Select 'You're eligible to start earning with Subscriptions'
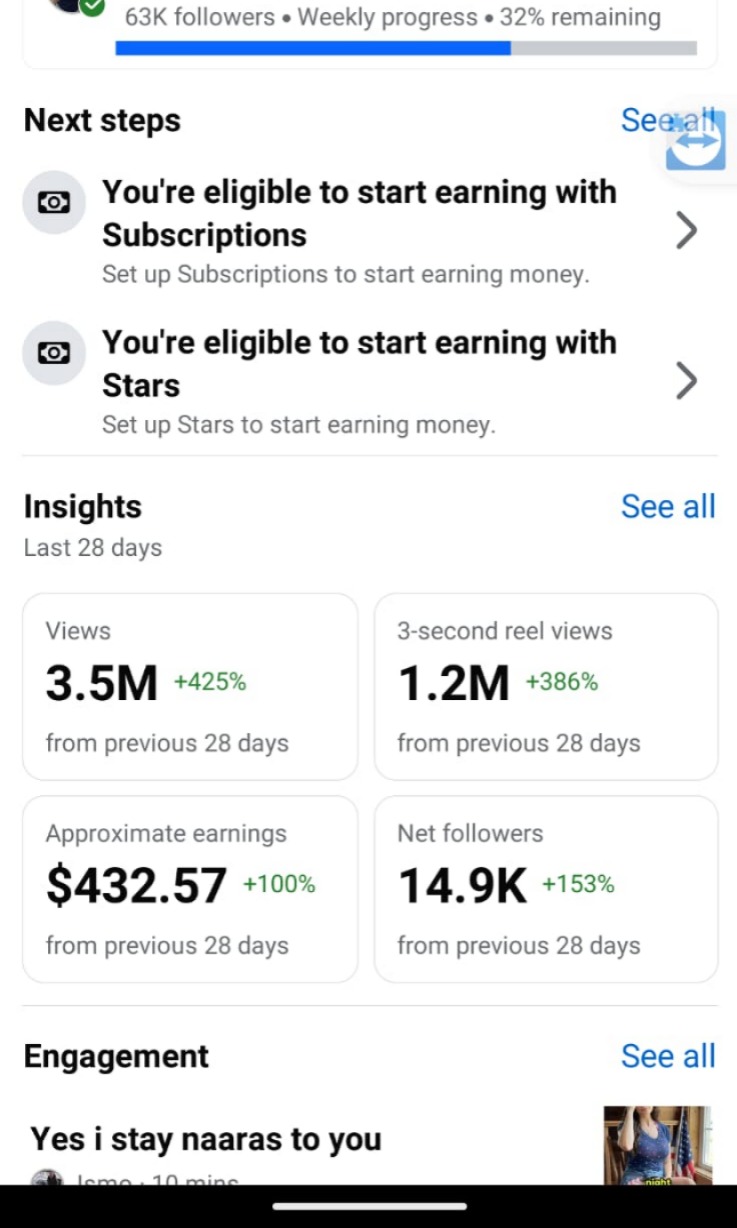This screenshot has height=1228, width=737. click(359, 213)
